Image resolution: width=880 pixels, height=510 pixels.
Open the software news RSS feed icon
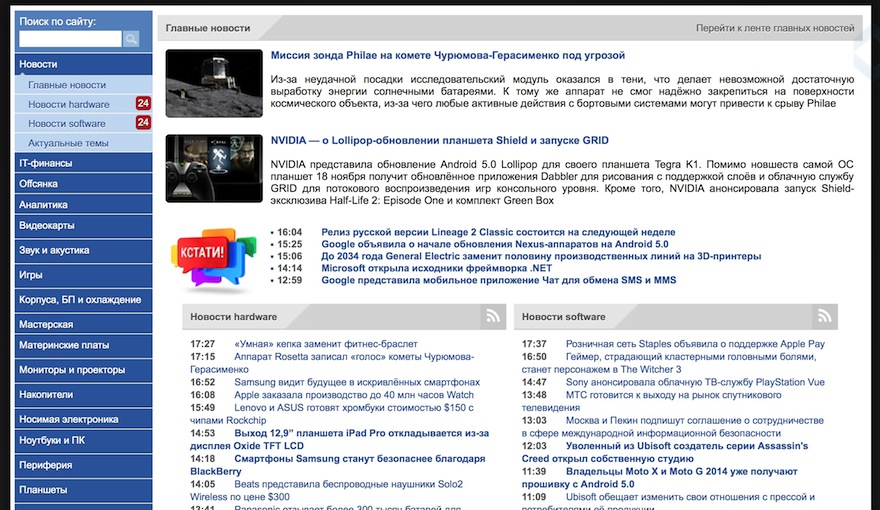[823, 317]
